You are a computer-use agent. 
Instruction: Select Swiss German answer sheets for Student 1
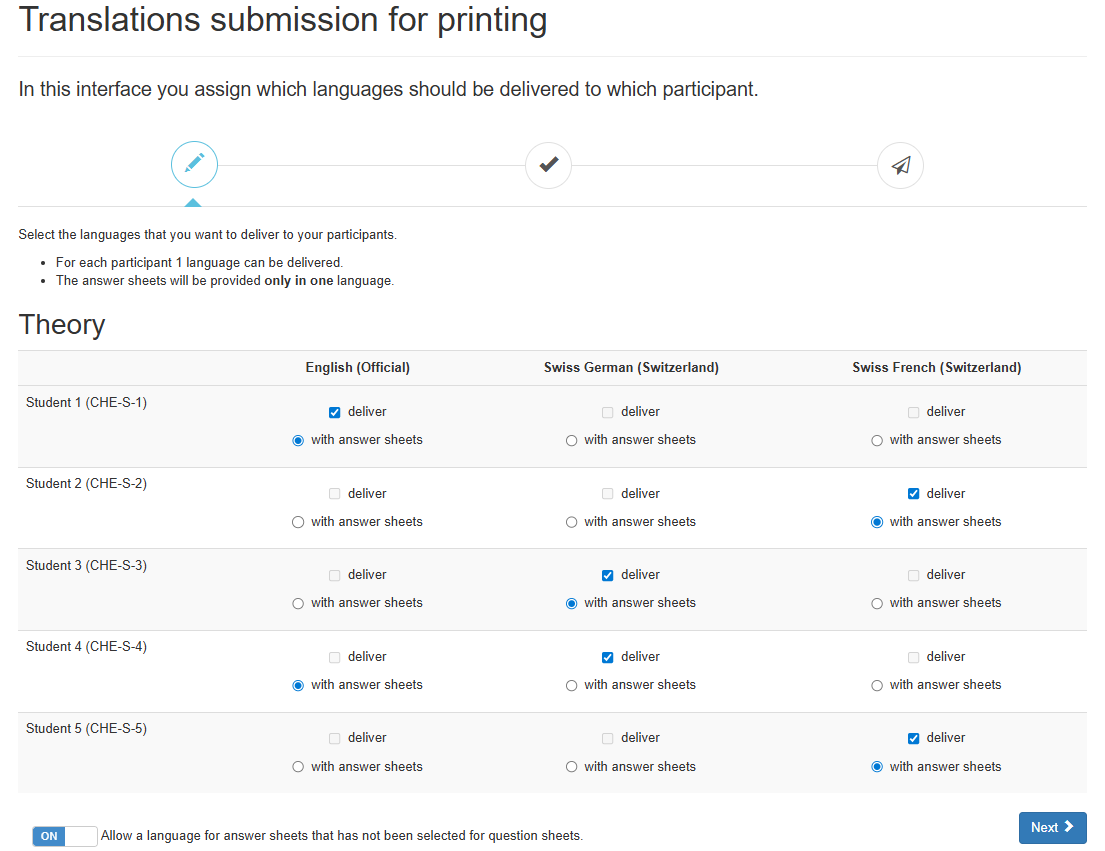pos(572,440)
